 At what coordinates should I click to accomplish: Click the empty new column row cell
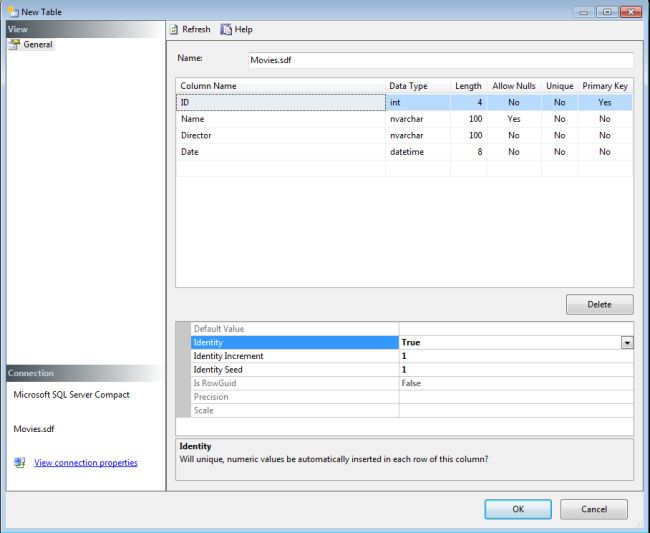pyautogui.click(x=281, y=169)
